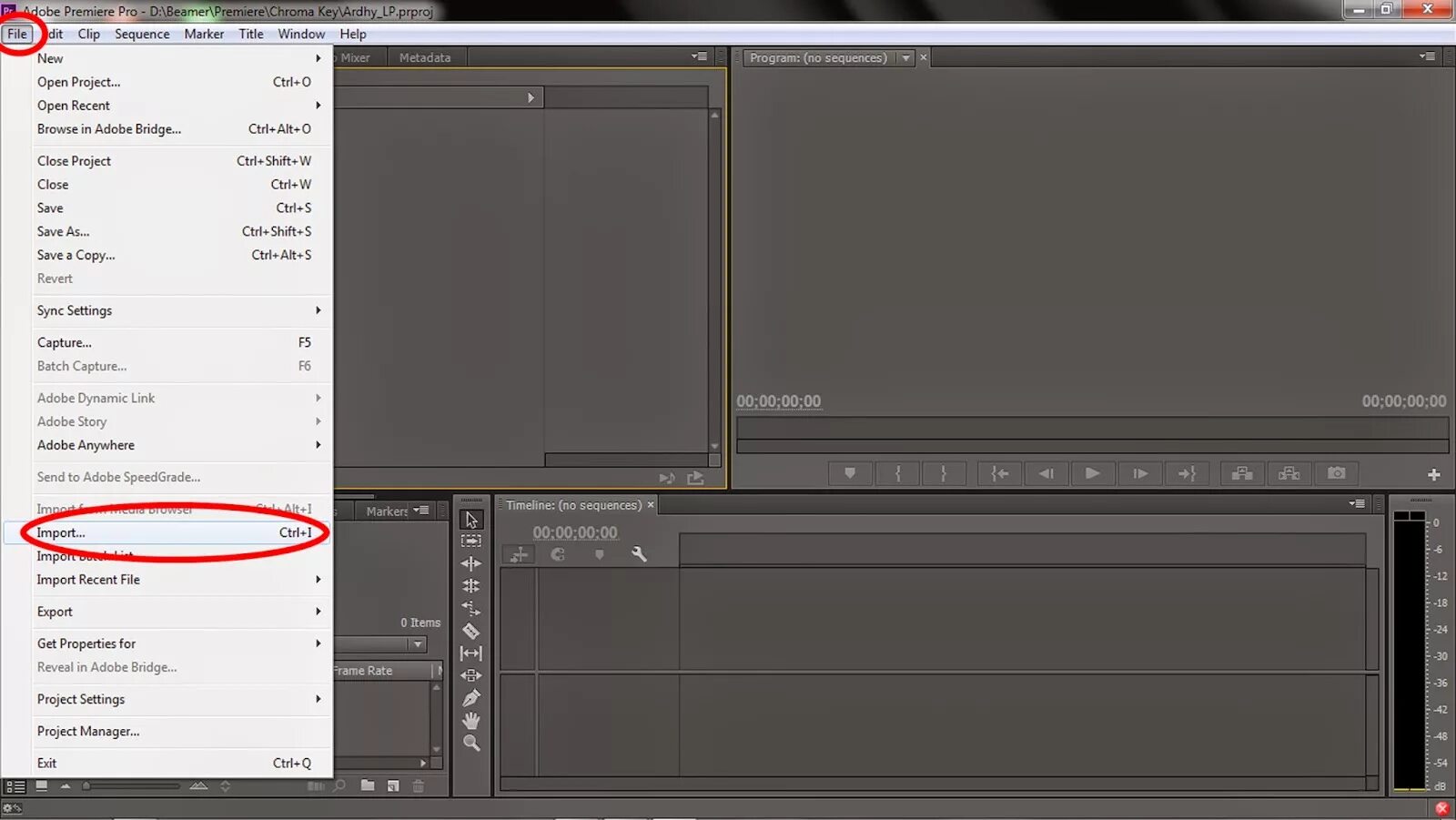
Task: Switch to the Metadata tab
Action: point(425,57)
